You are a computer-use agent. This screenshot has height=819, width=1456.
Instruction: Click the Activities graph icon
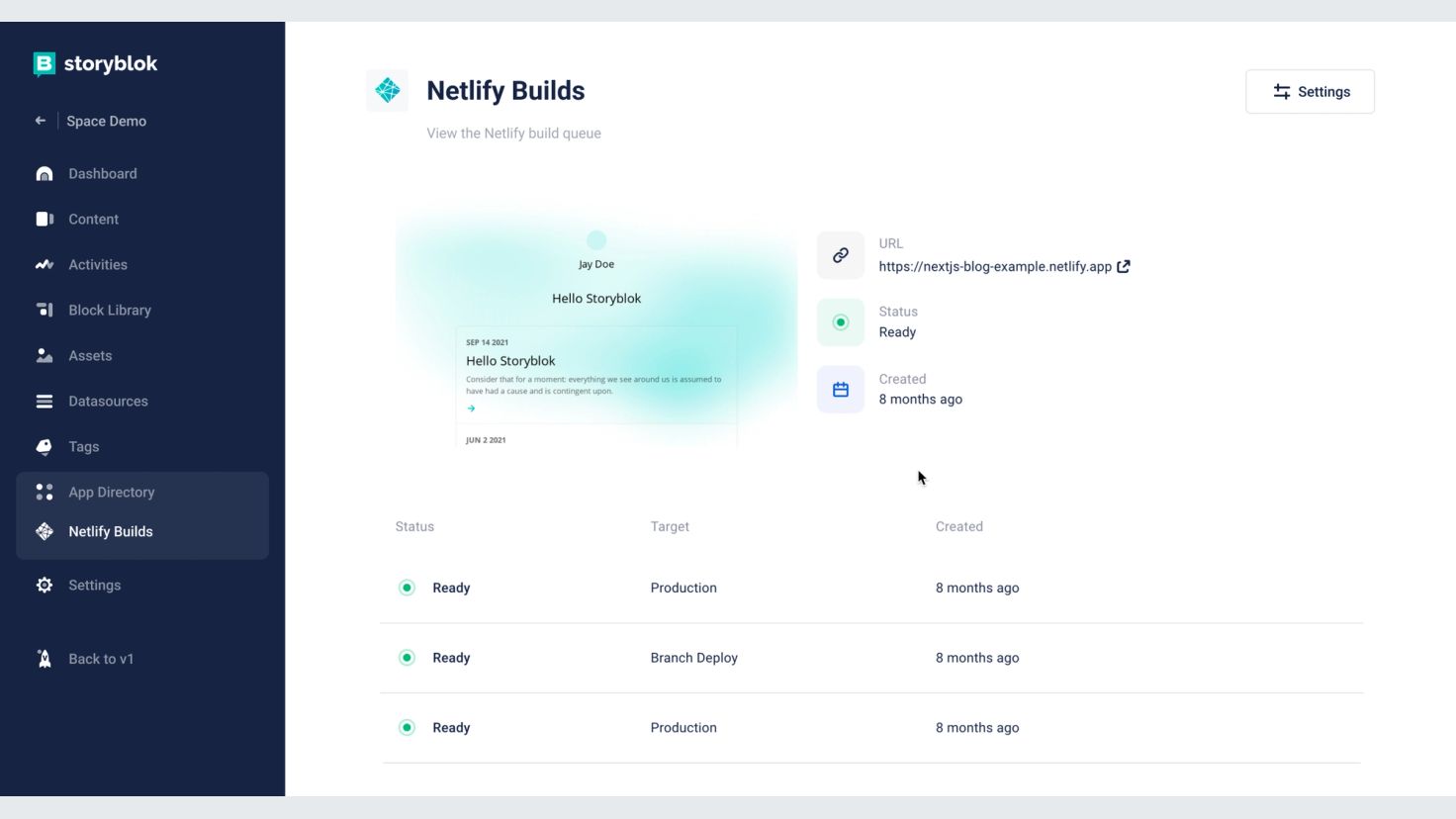(x=45, y=265)
